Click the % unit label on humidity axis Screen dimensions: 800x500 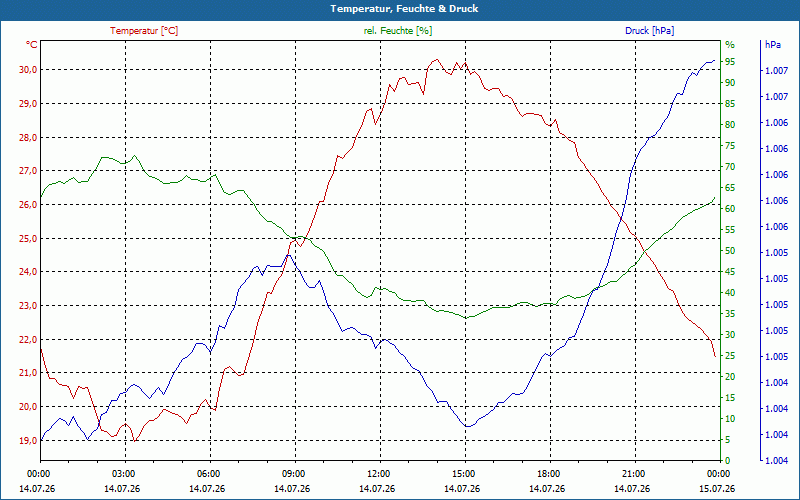pos(730,44)
